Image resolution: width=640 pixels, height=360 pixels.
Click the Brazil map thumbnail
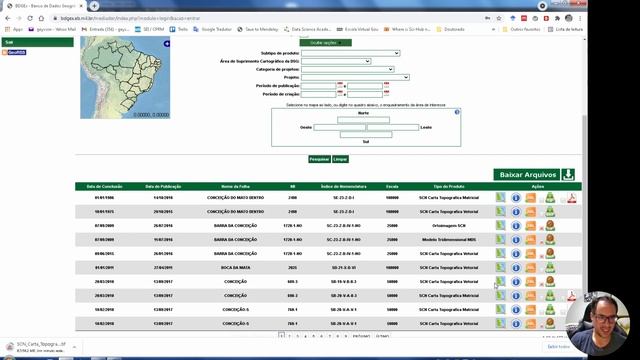[x=125, y=78]
